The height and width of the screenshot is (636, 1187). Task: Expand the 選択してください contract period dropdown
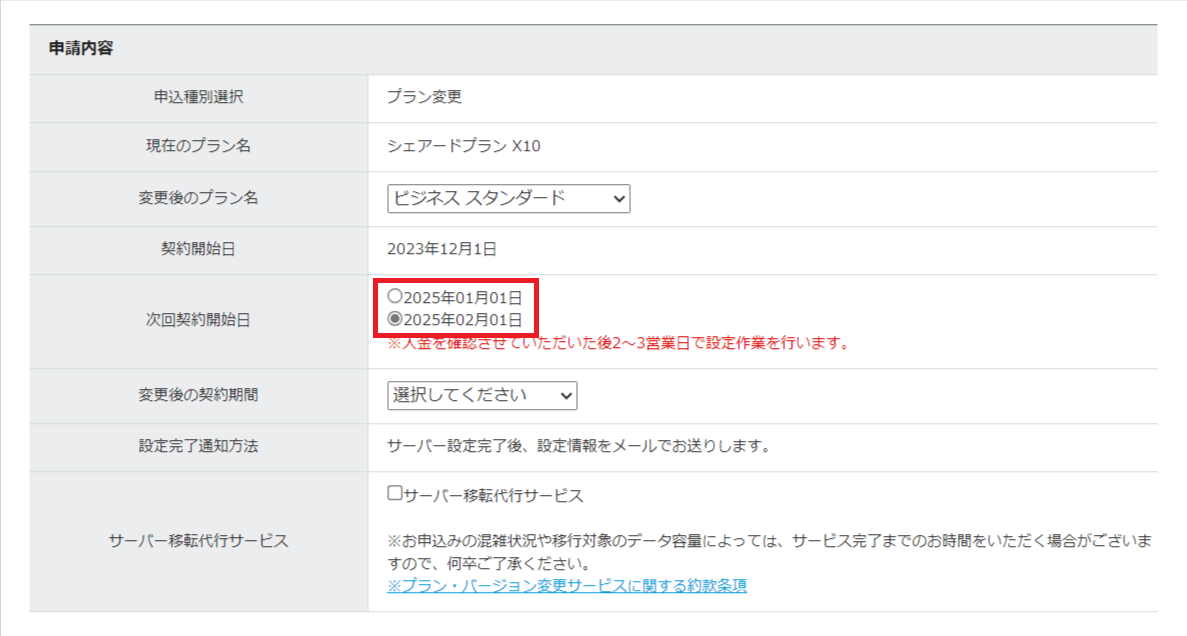point(482,396)
